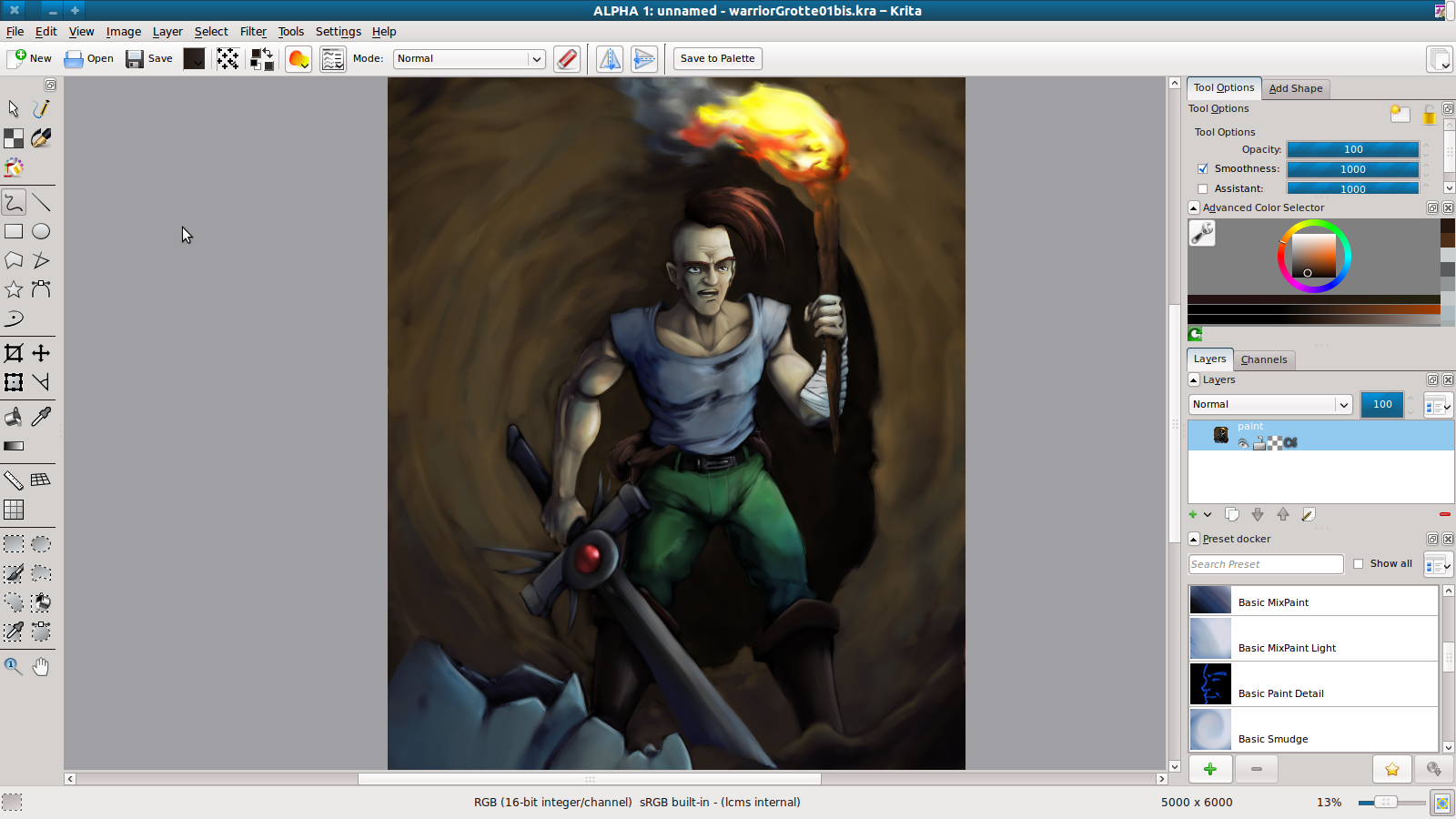This screenshot has width=1456, height=819.
Task: Hide the paint layer via eye icon
Action: pyautogui.click(x=1243, y=443)
